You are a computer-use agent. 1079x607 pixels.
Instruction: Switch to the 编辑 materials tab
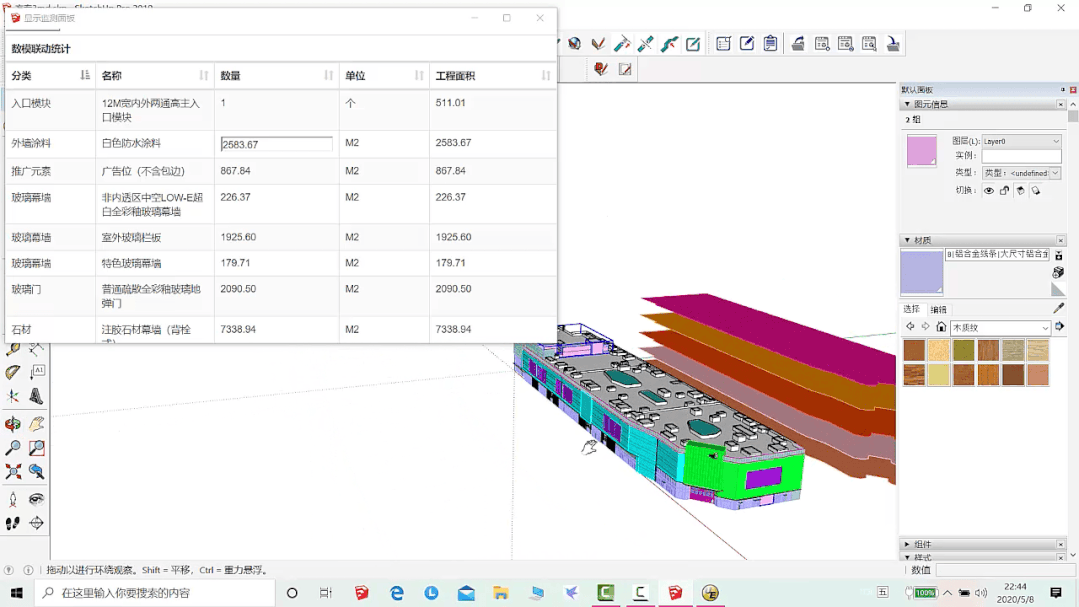pos(938,310)
